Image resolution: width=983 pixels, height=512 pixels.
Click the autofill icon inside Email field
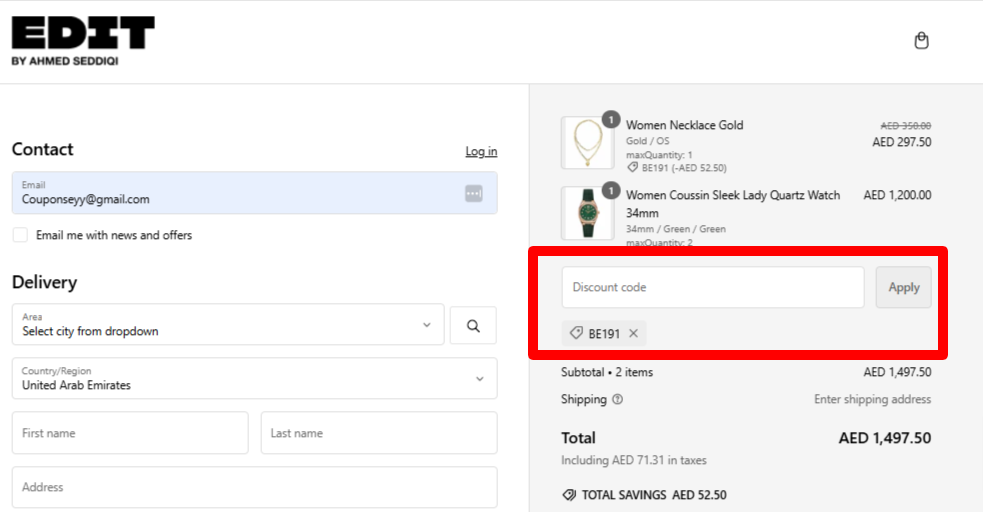tap(473, 193)
